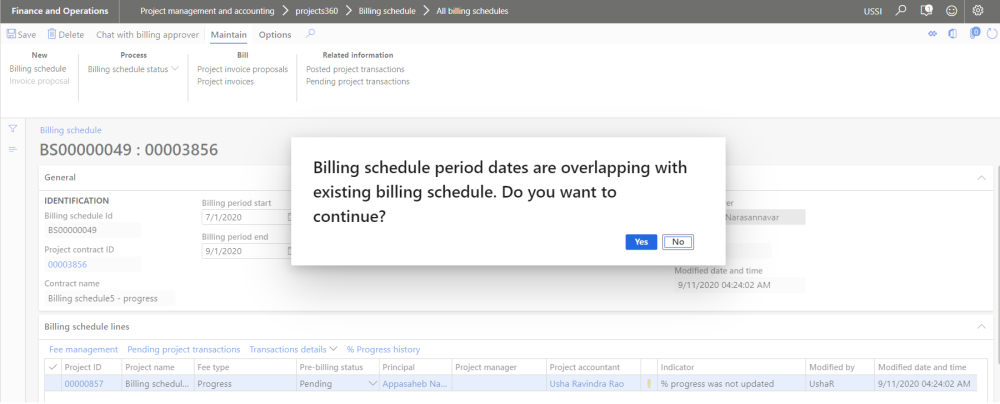Toggle the select-all checkmark in grid header
Image resolution: width=1000 pixels, height=404 pixels.
pos(53,367)
